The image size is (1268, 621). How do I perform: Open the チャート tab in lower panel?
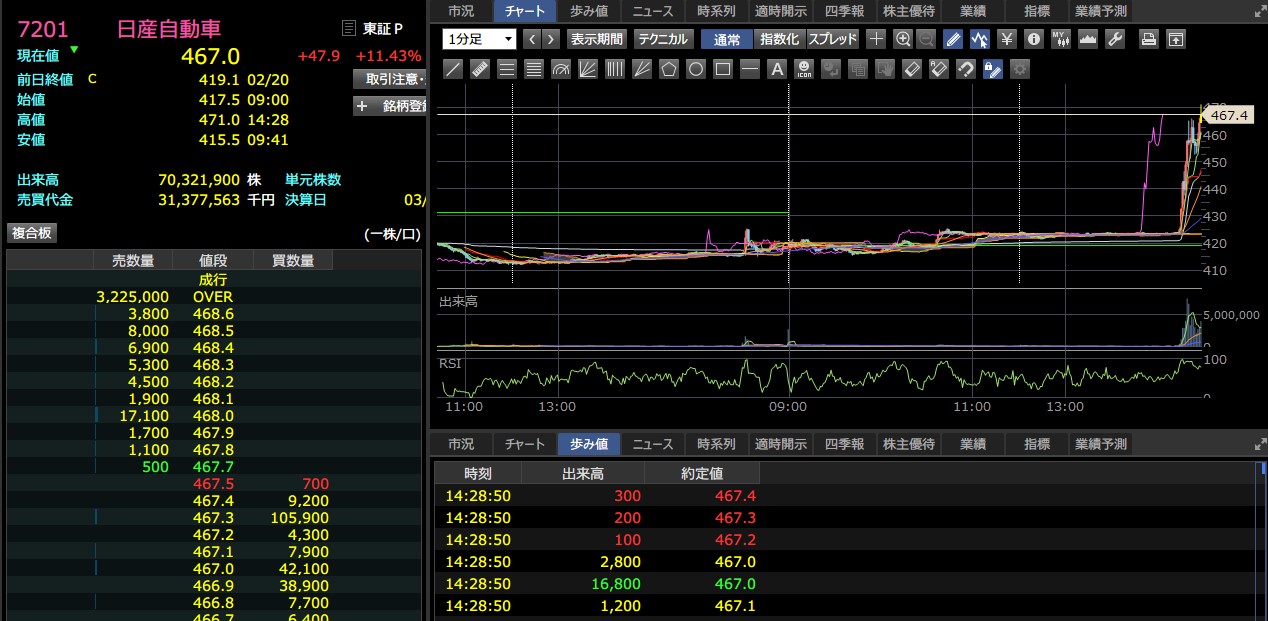[525, 444]
